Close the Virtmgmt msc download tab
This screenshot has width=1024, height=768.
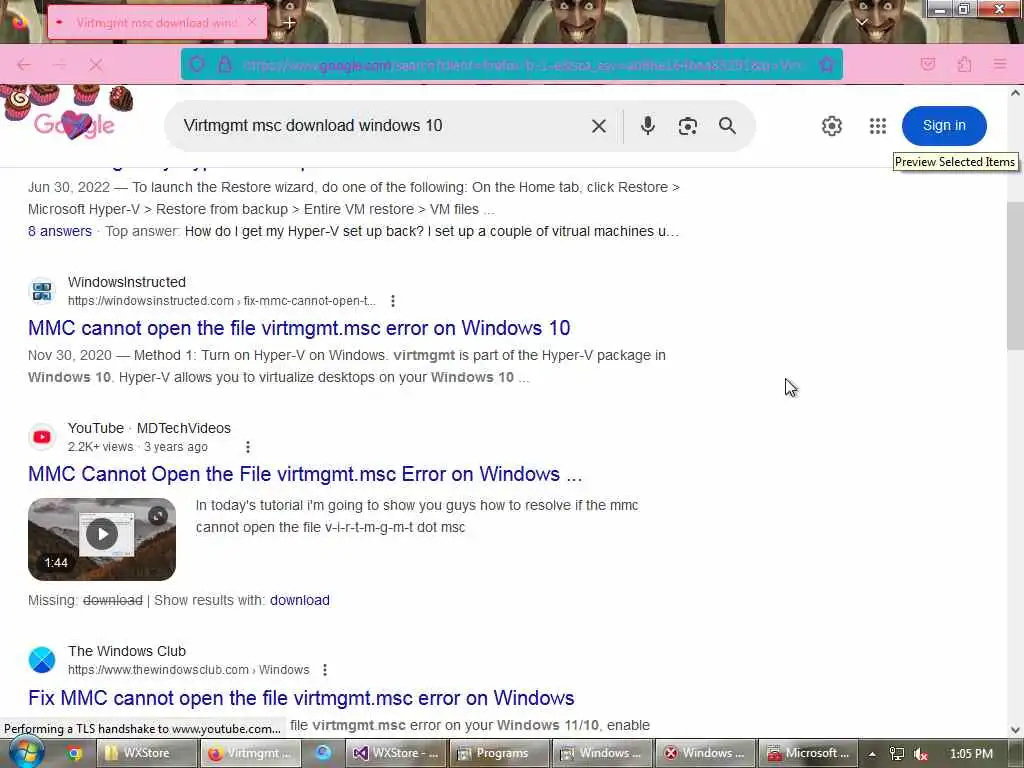click(x=252, y=22)
